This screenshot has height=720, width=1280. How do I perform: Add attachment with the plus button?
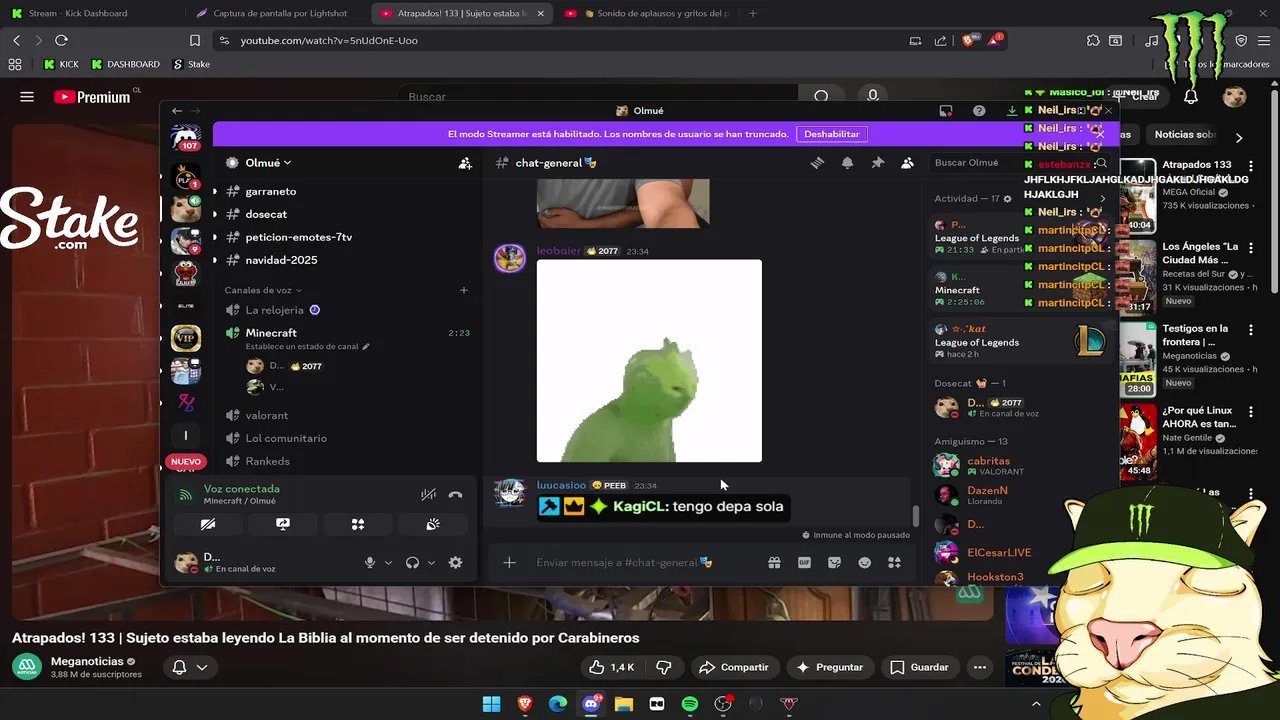click(x=509, y=563)
